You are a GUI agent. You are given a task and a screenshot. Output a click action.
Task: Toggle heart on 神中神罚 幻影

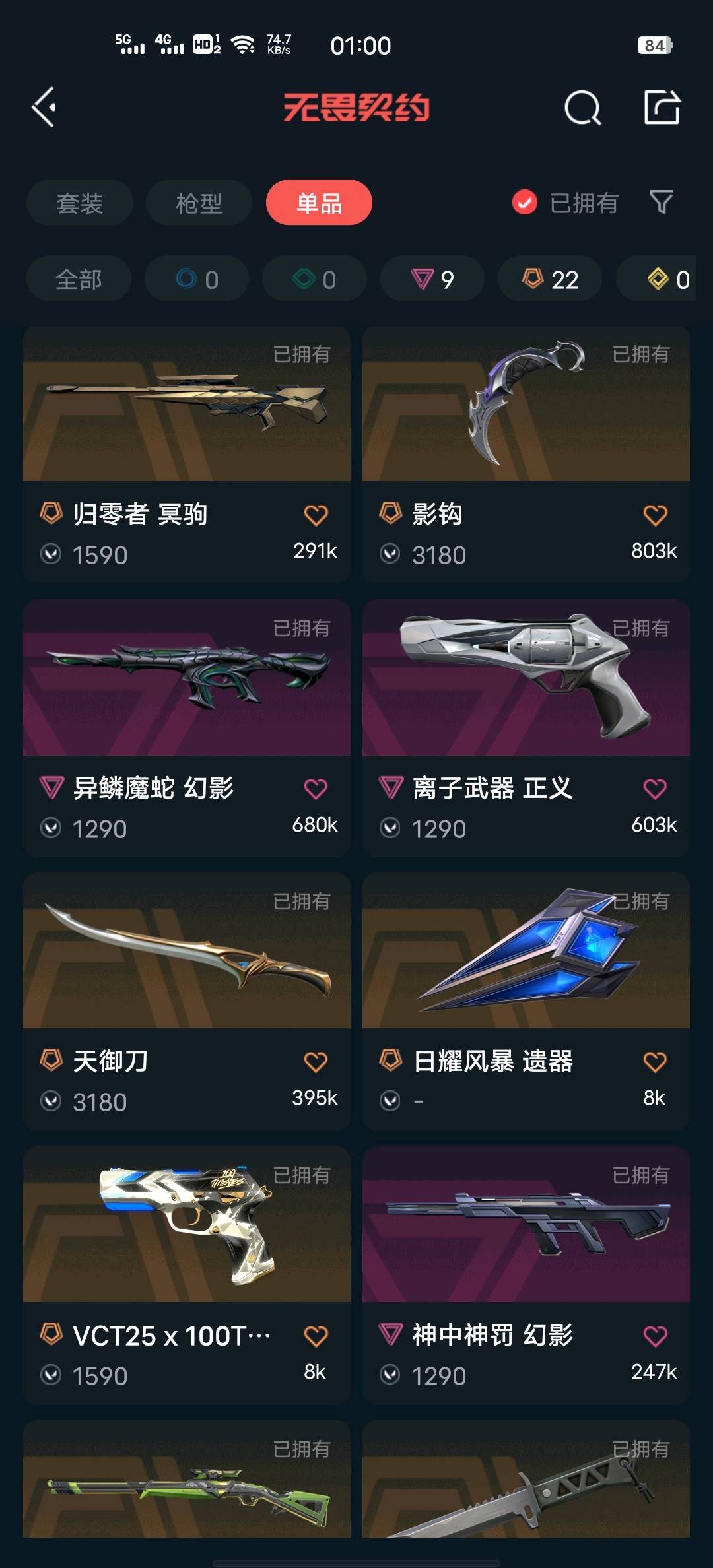(655, 1336)
